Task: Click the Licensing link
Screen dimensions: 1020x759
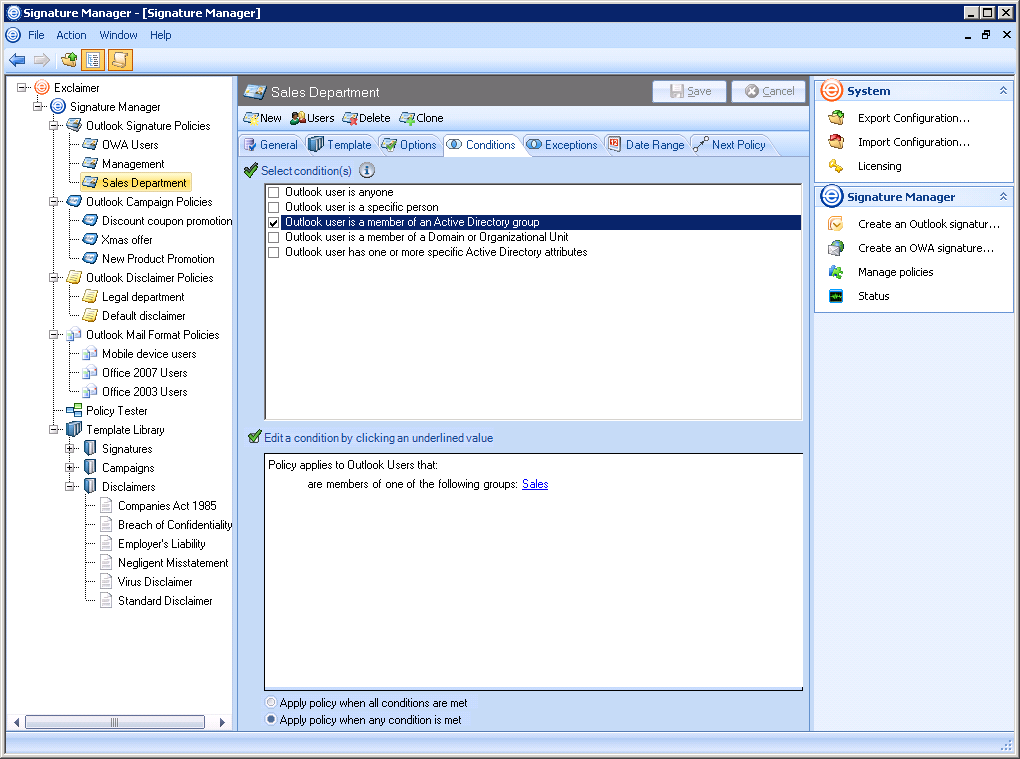Action: point(879,166)
